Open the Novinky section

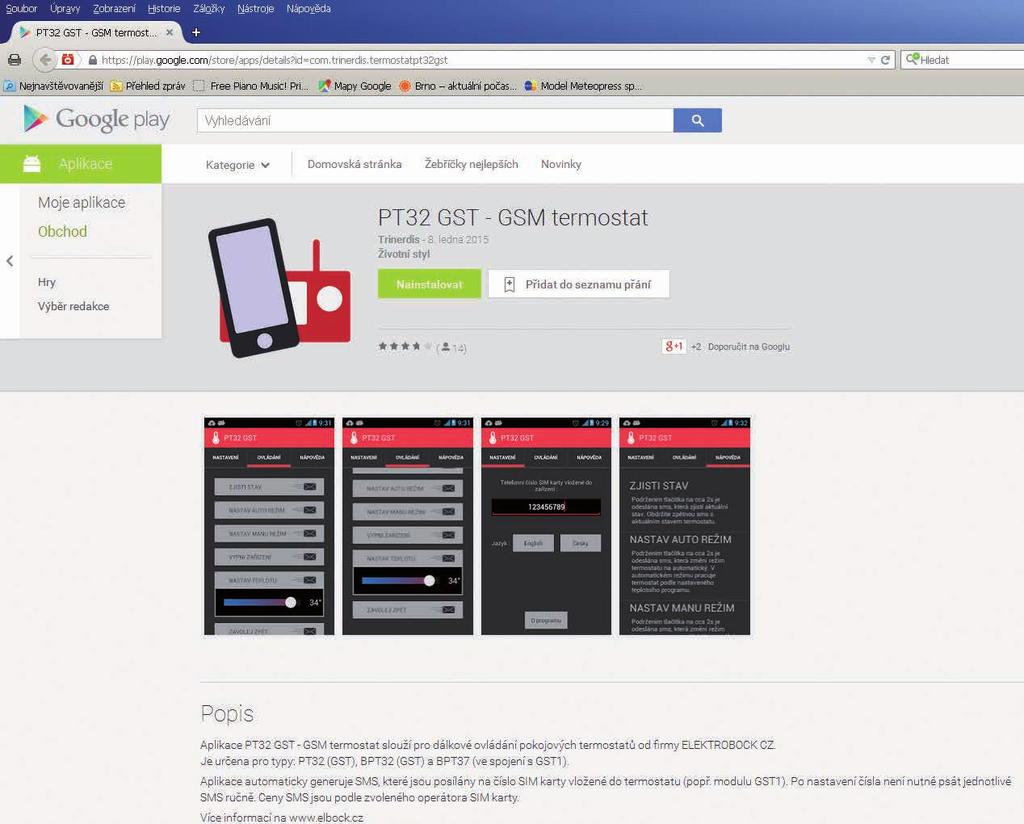(561, 165)
